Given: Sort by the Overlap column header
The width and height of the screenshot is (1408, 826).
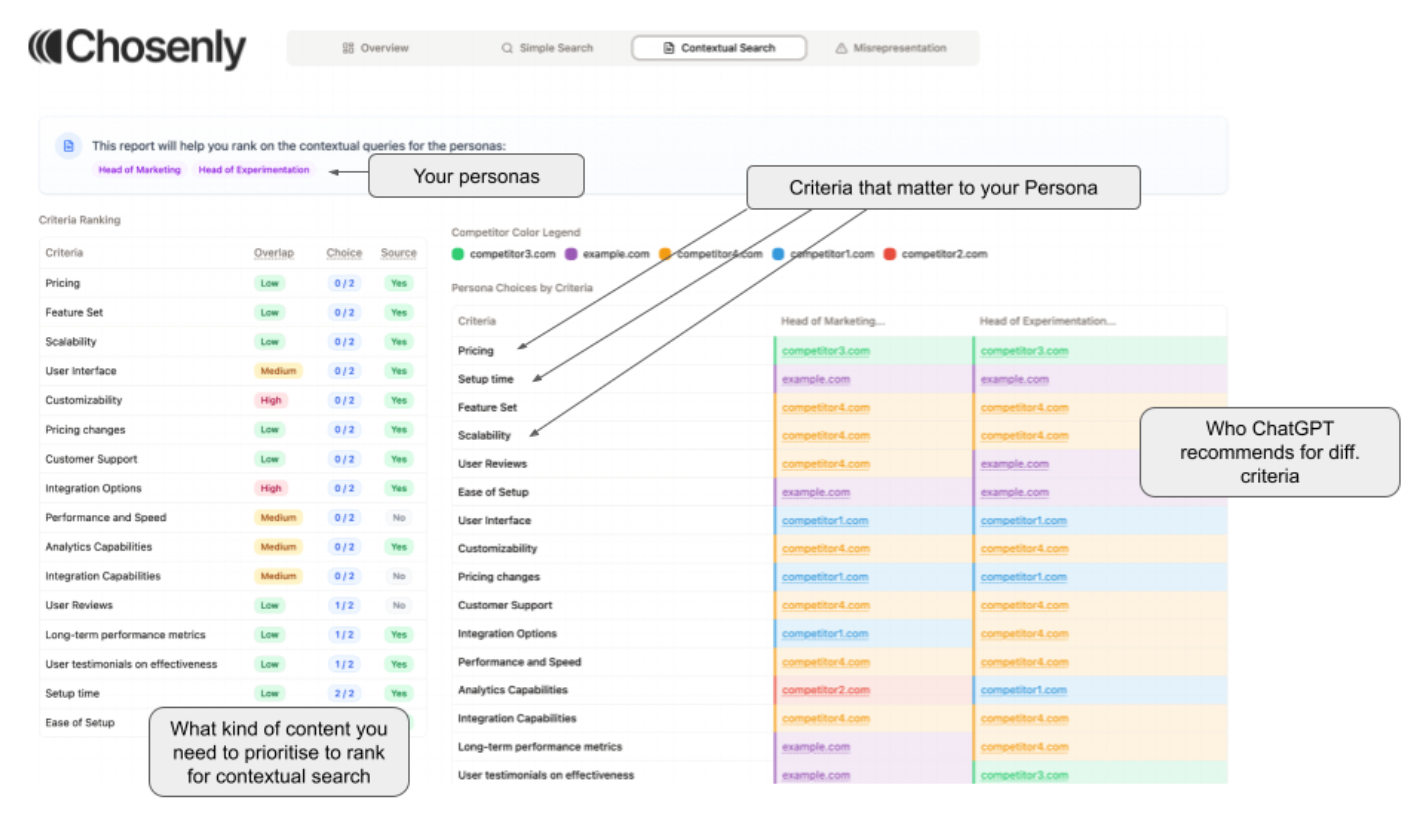Looking at the screenshot, I should click(274, 253).
